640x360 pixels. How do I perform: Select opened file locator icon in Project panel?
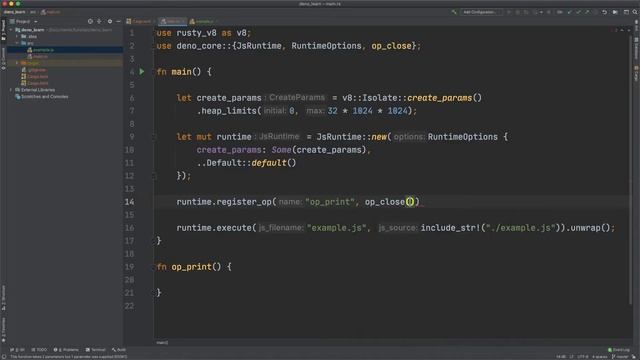(90, 21)
